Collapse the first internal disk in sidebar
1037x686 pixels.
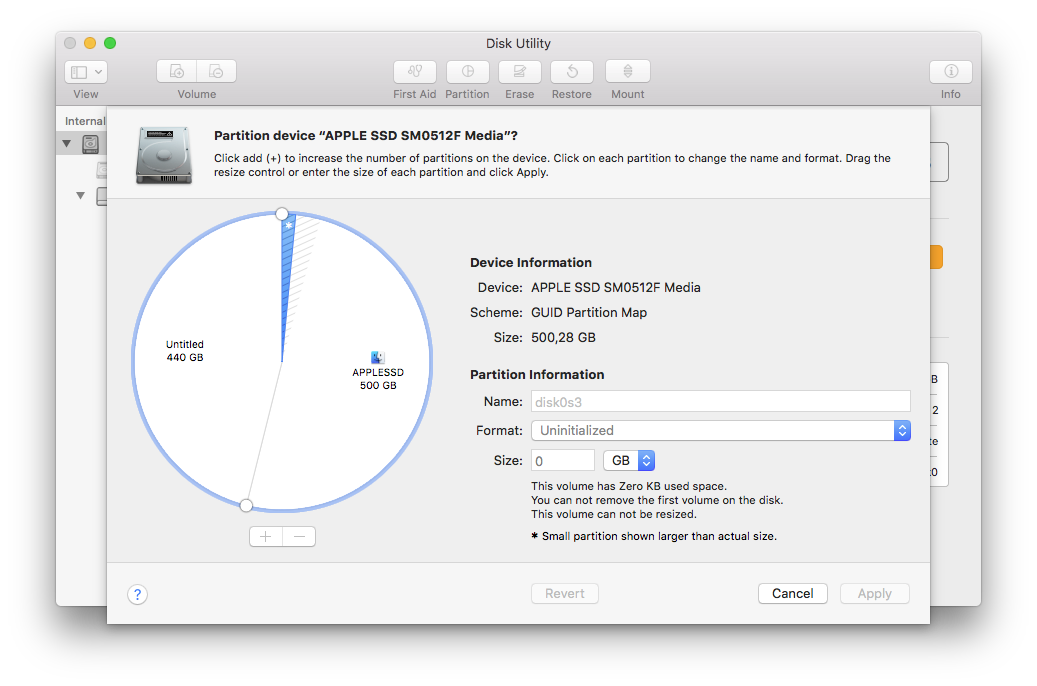[x=67, y=144]
